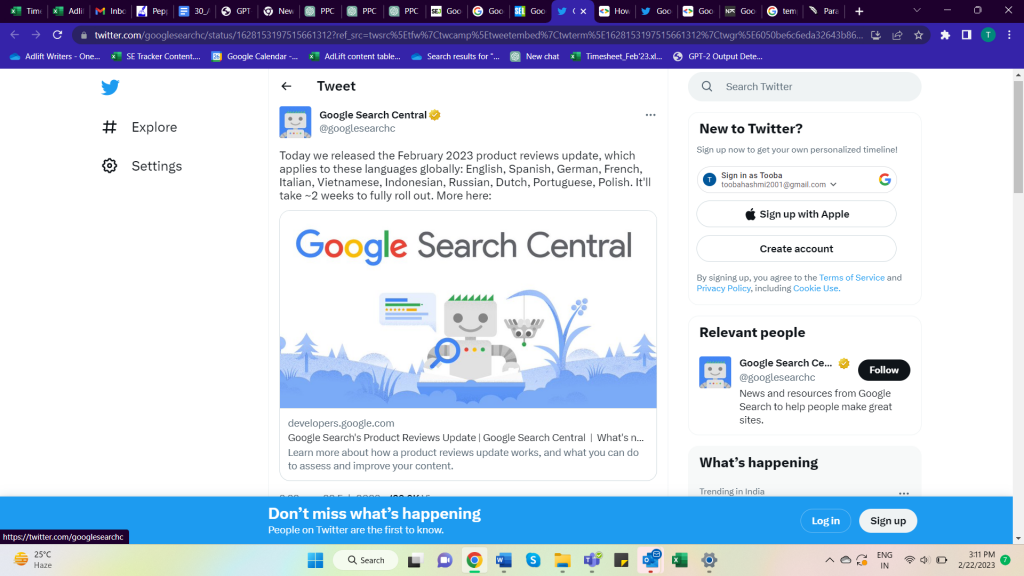1024x576 pixels.
Task: Click Sign up on the bottom banner
Action: tap(888, 521)
